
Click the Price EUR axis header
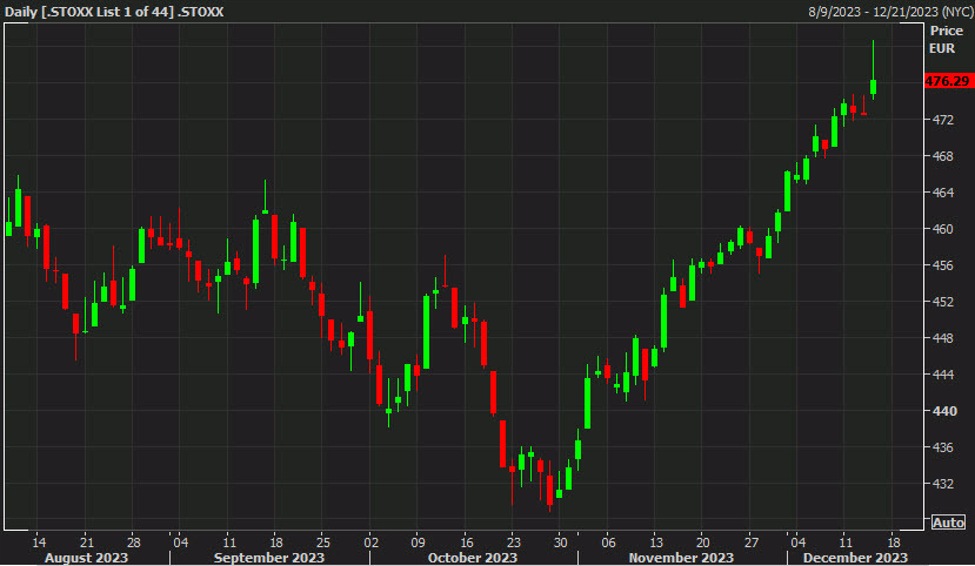pos(946,39)
